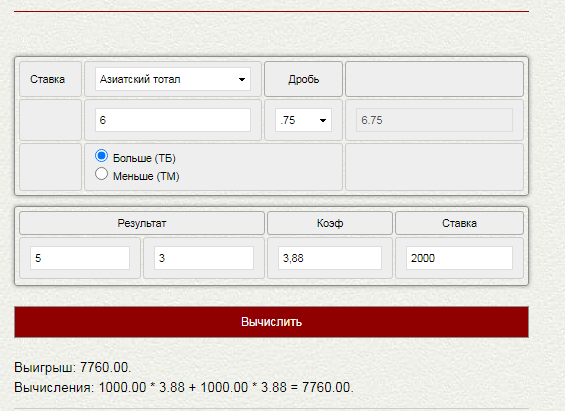This screenshot has width=565, height=411.
Task: Select the Меньше (ТМ) radio button
Action: pyautogui.click(x=101, y=174)
